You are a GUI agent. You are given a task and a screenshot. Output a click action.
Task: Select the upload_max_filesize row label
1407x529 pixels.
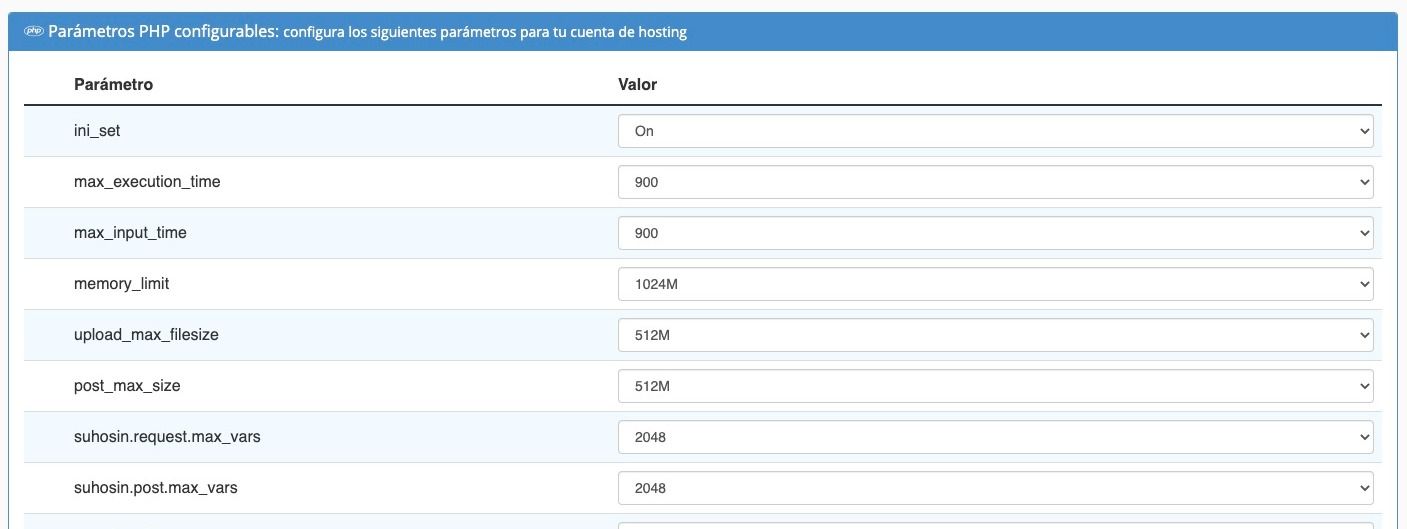[x=146, y=335]
